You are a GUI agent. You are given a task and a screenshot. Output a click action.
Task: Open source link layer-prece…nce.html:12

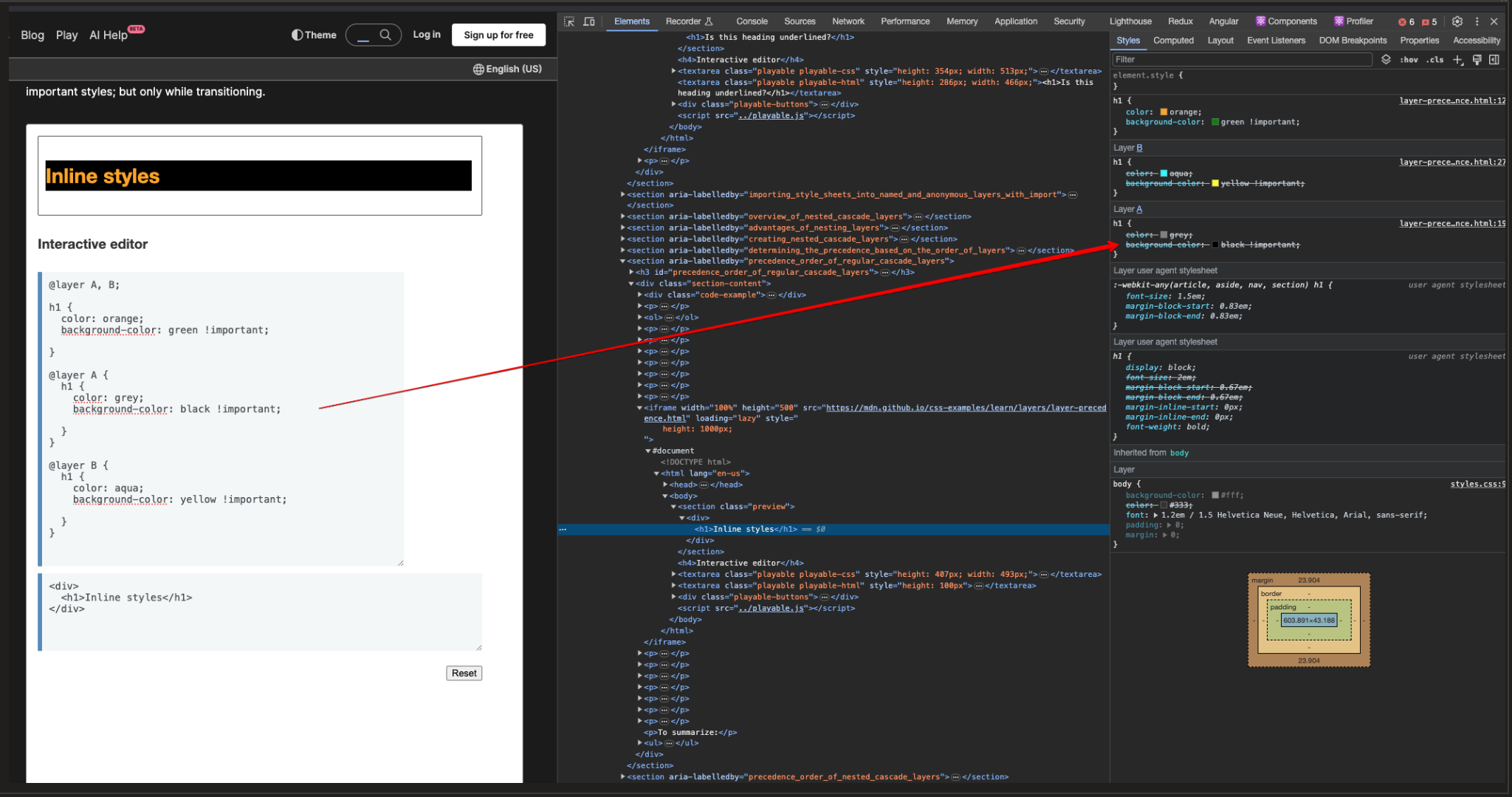(x=1452, y=101)
